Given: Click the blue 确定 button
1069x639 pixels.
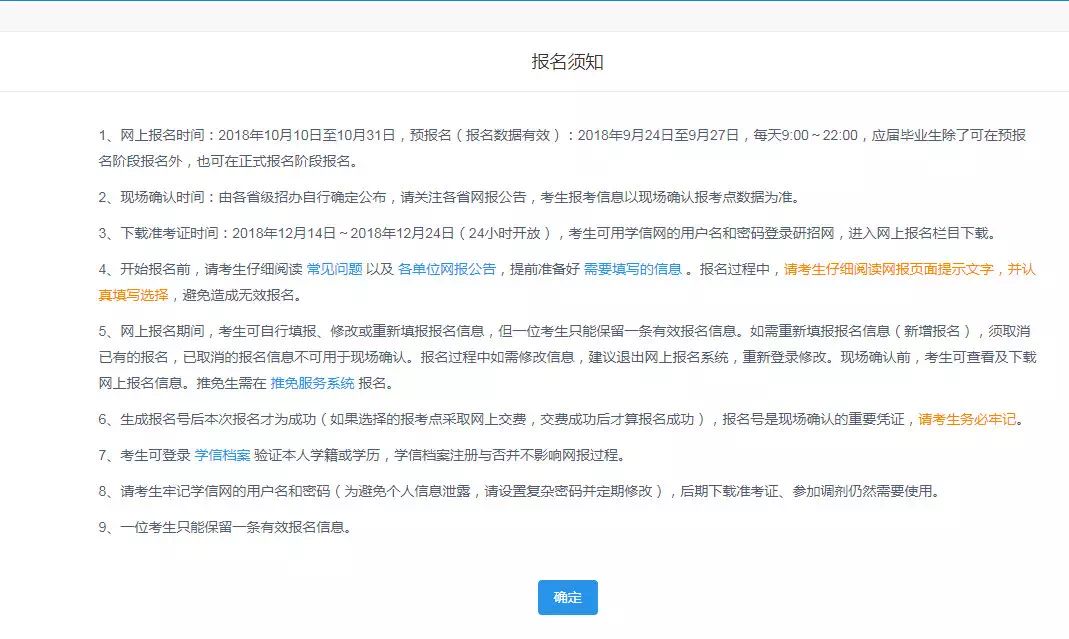Looking at the screenshot, I should [567, 597].
